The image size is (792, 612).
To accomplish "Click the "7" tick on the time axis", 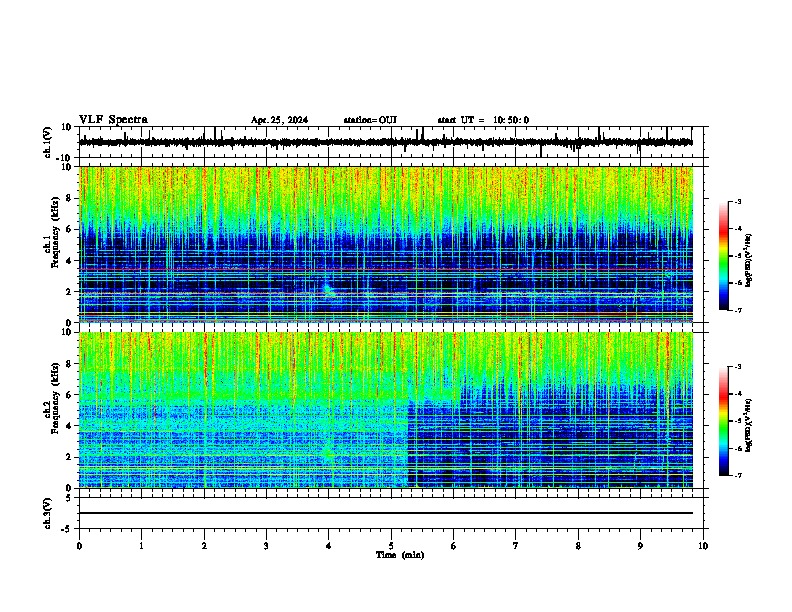I will [x=516, y=546].
